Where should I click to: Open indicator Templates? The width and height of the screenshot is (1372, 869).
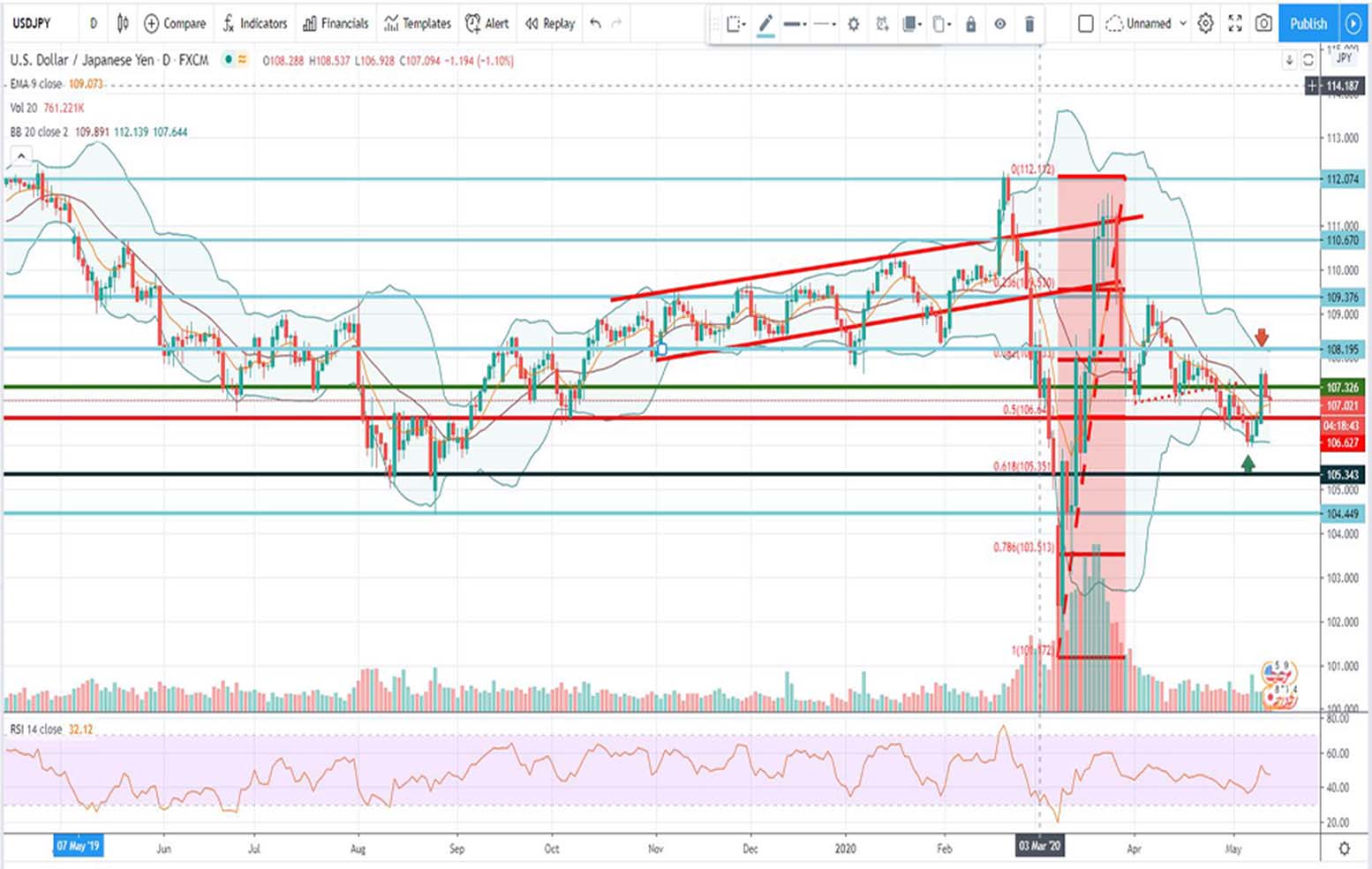(418, 24)
